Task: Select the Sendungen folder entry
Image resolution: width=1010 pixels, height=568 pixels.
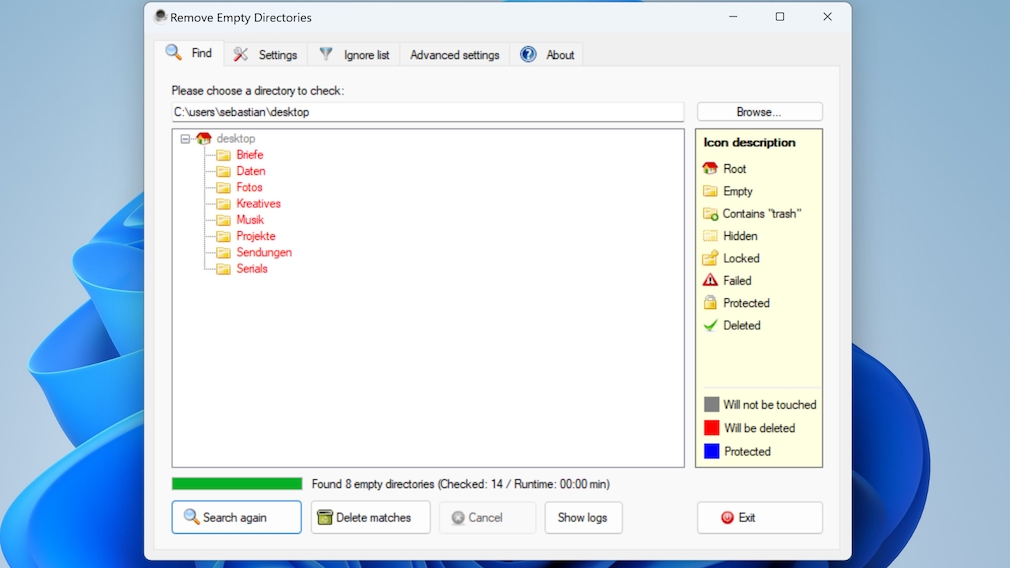Action: (x=264, y=253)
